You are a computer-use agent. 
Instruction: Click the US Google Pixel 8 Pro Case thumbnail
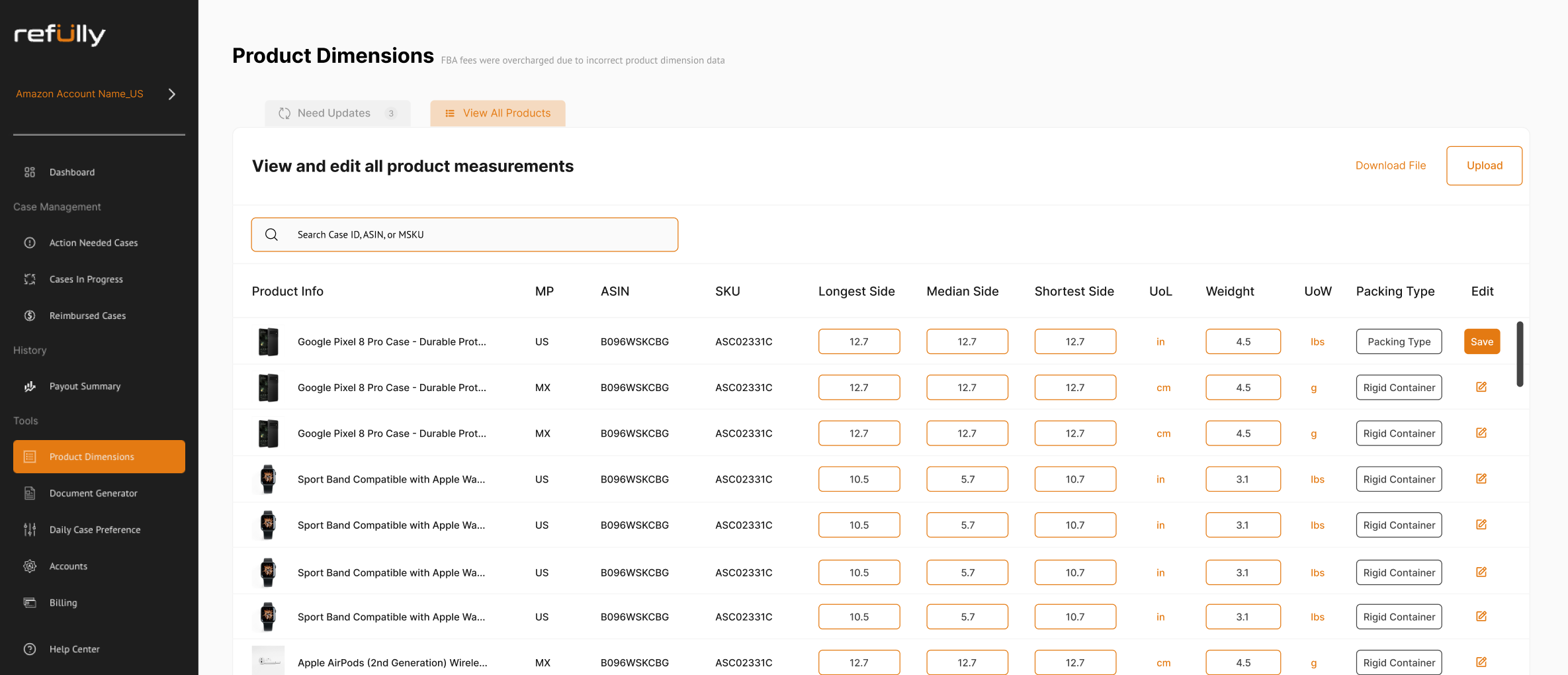[x=268, y=341]
